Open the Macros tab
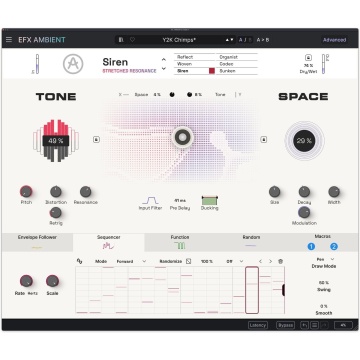The image size is (360, 360). click(323, 236)
